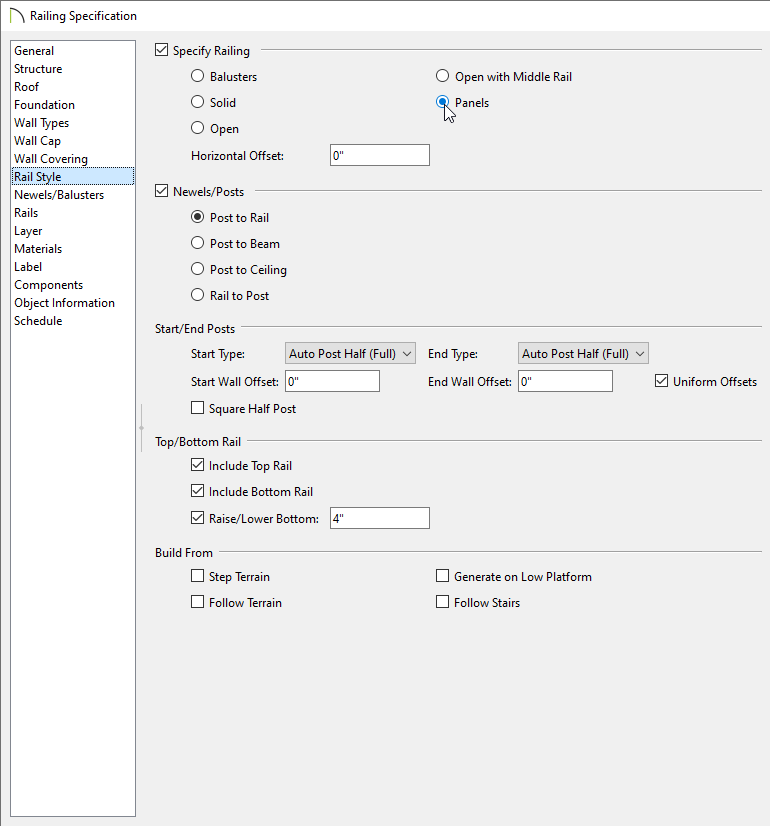The width and height of the screenshot is (770, 826).
Task: Uncheck Include Top Rail
Action: [198, 465]
